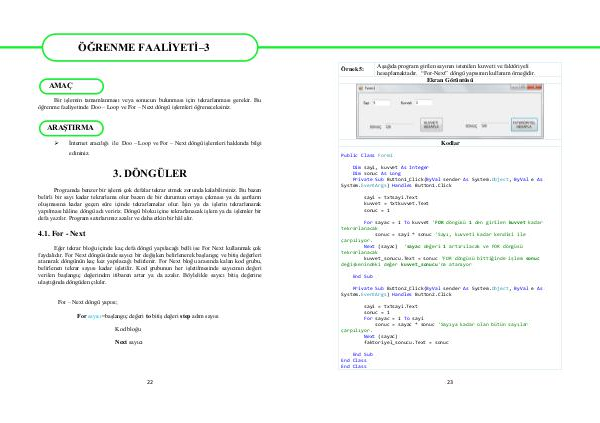Click page number 23 at bottom
Viewport: 600px width, 423px height.
(450, 383)
